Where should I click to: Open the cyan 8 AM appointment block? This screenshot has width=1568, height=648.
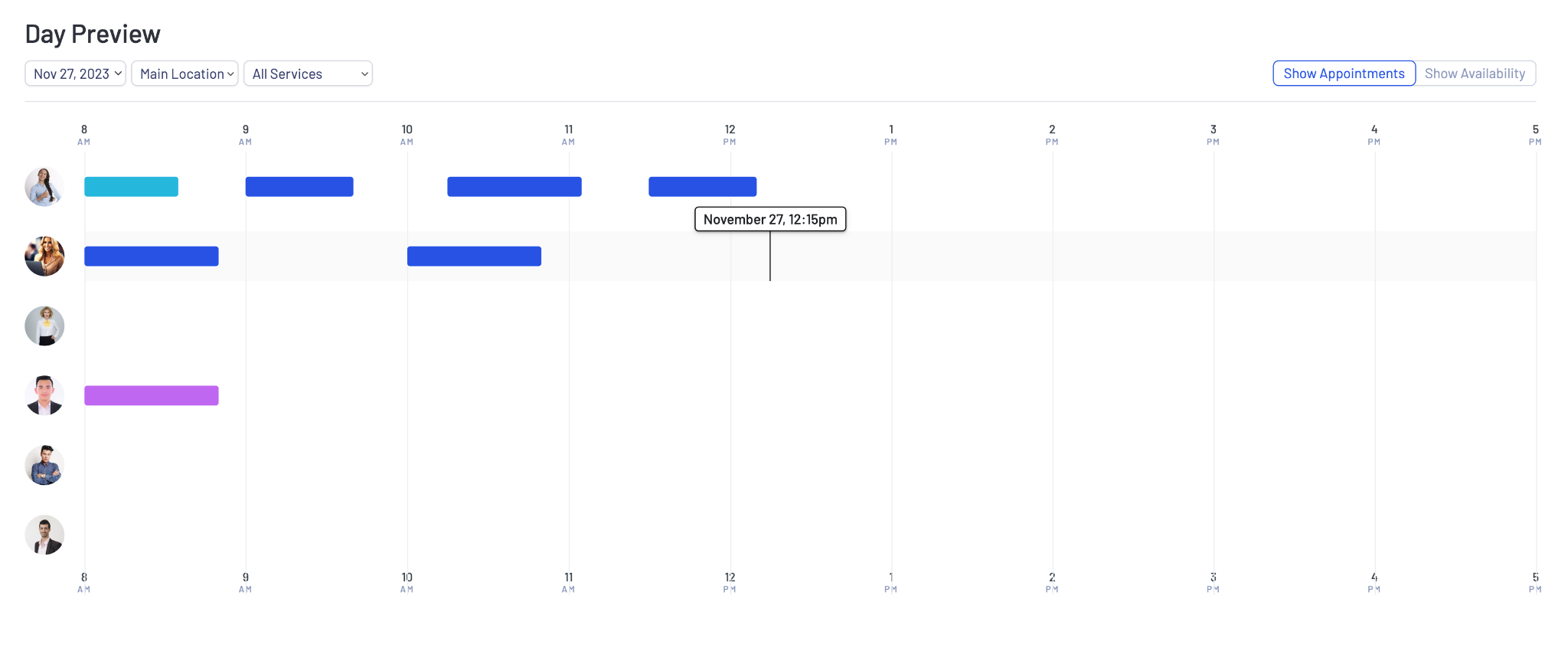click(131, 187)
